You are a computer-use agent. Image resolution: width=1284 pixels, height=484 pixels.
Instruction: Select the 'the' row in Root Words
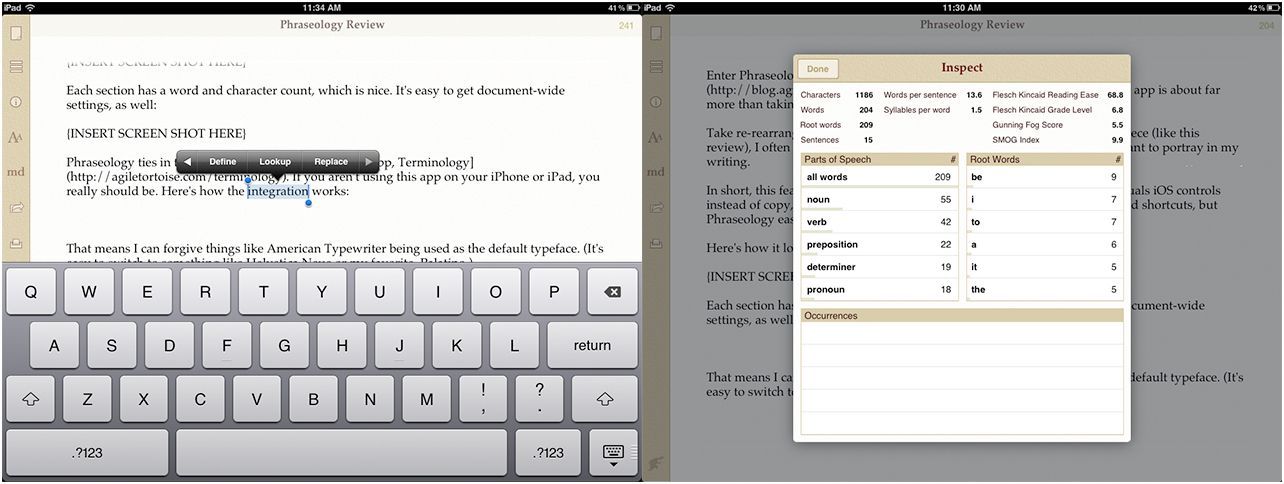pyautogui.click(x=1044, y=290)
